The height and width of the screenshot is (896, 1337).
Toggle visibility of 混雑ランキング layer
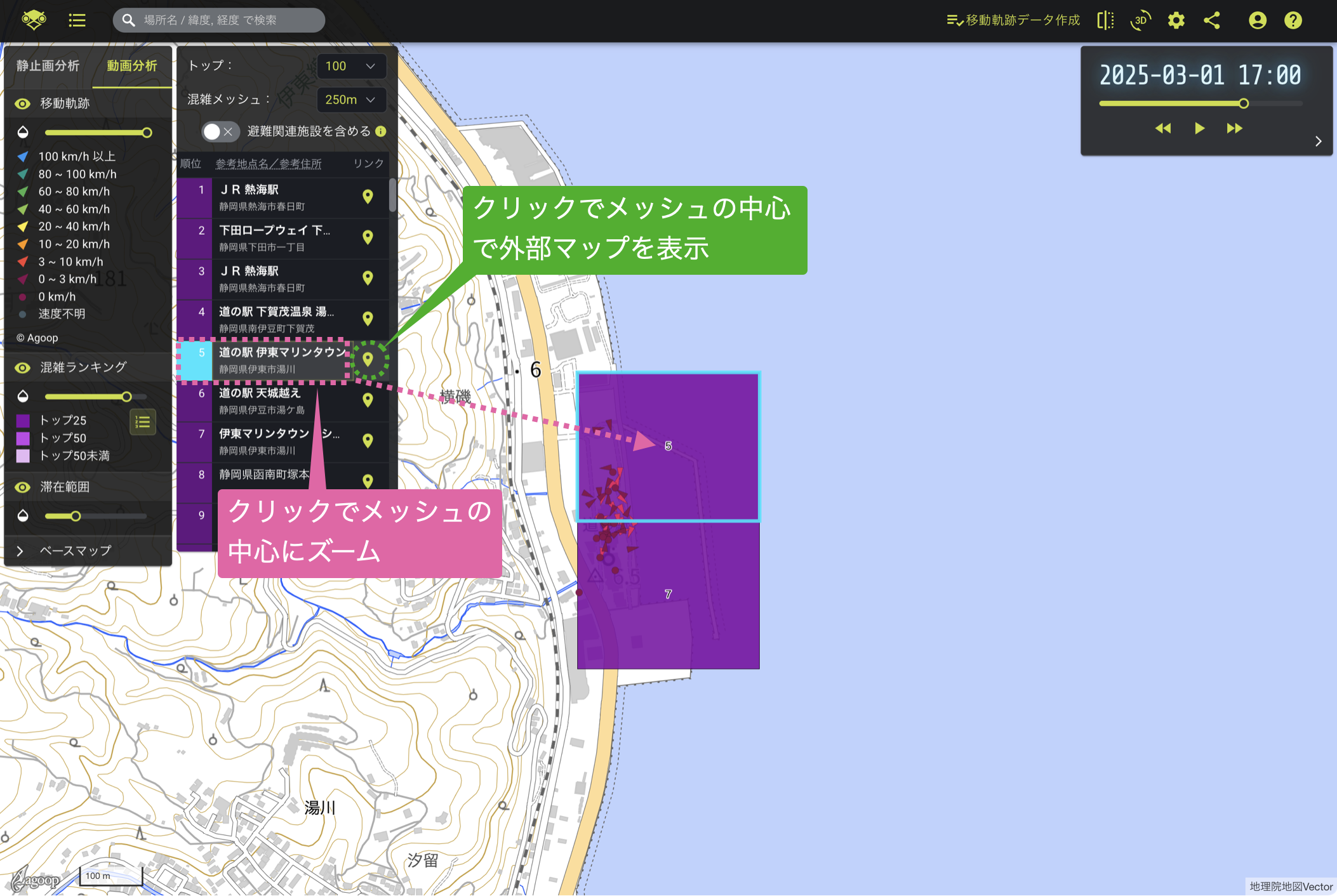[x=23, y=367]
